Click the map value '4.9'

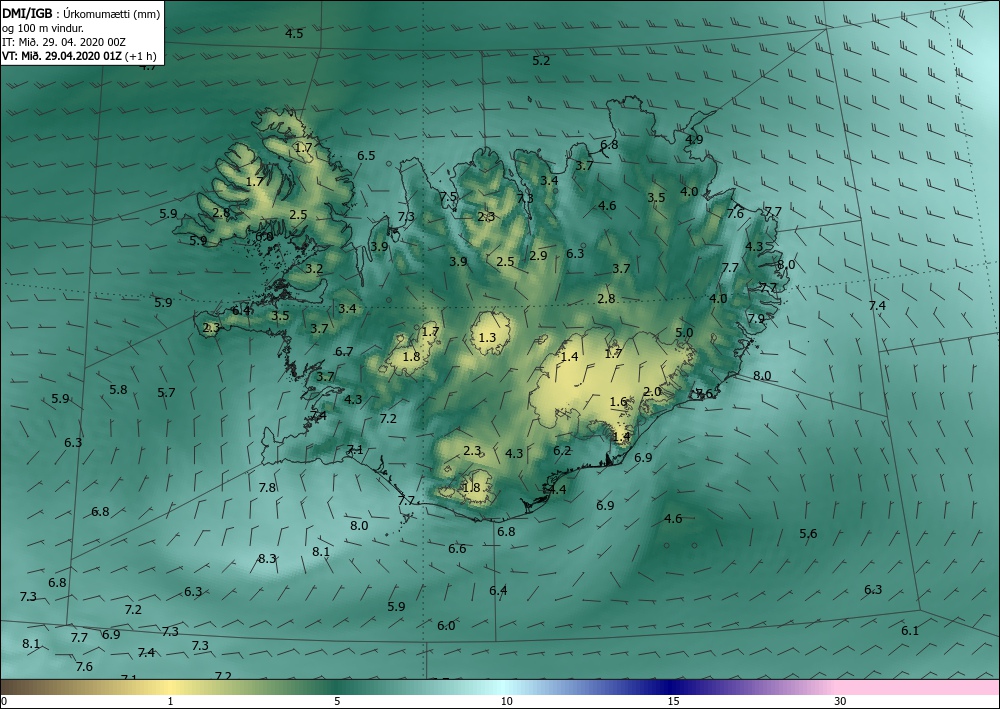coord(694,139)
